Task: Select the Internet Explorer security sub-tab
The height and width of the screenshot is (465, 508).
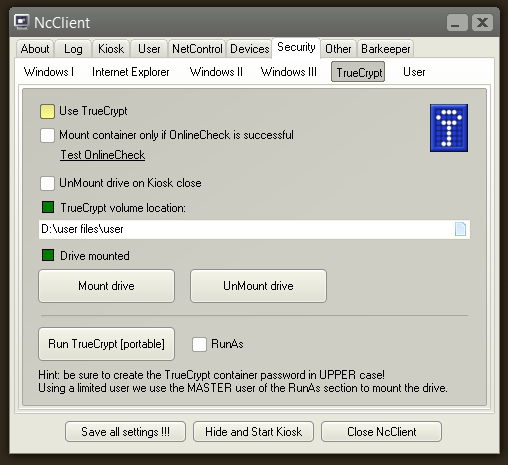Action: click(131, 72)
